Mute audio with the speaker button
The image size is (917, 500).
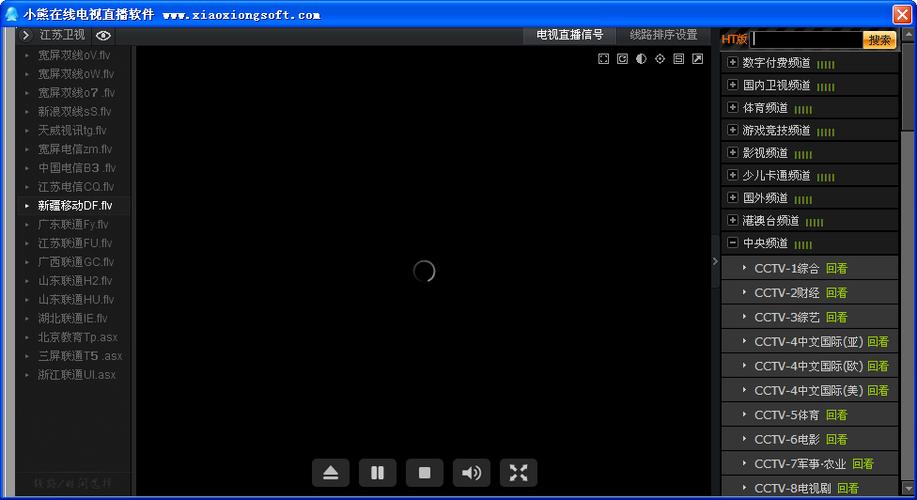[471, 473]
